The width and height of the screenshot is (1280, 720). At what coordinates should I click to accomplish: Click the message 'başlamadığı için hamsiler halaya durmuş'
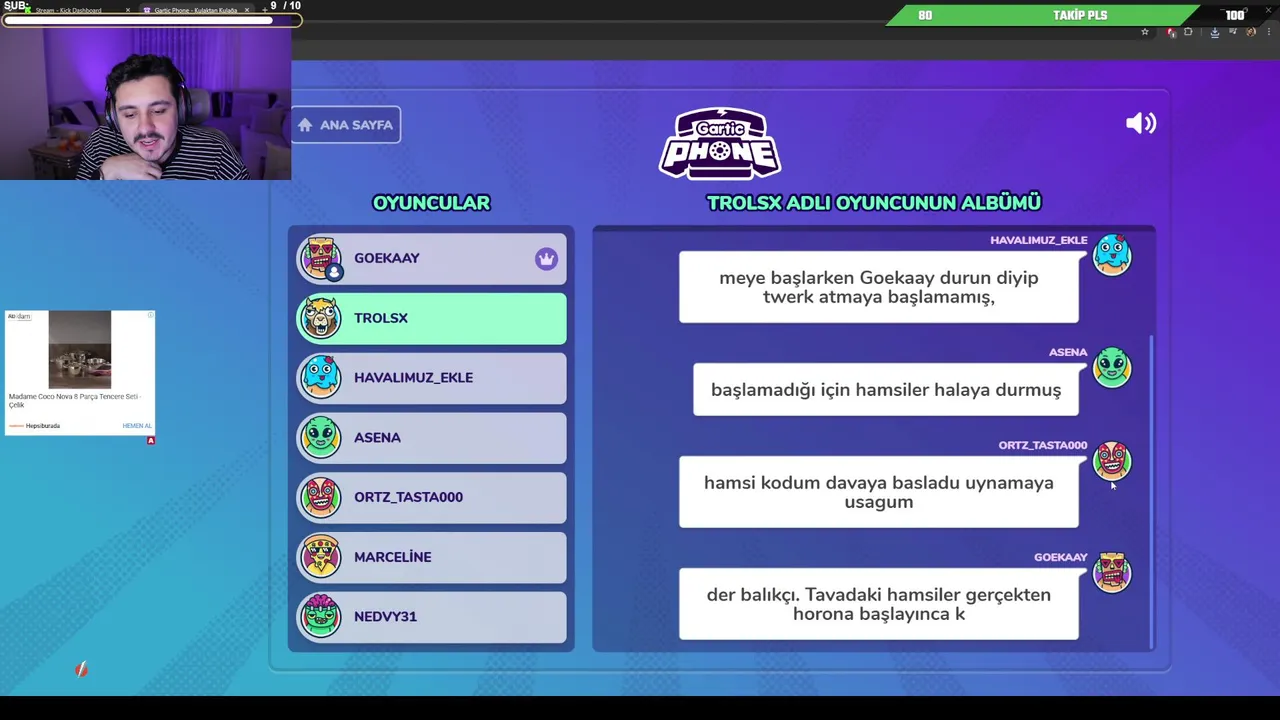(886, 390)
